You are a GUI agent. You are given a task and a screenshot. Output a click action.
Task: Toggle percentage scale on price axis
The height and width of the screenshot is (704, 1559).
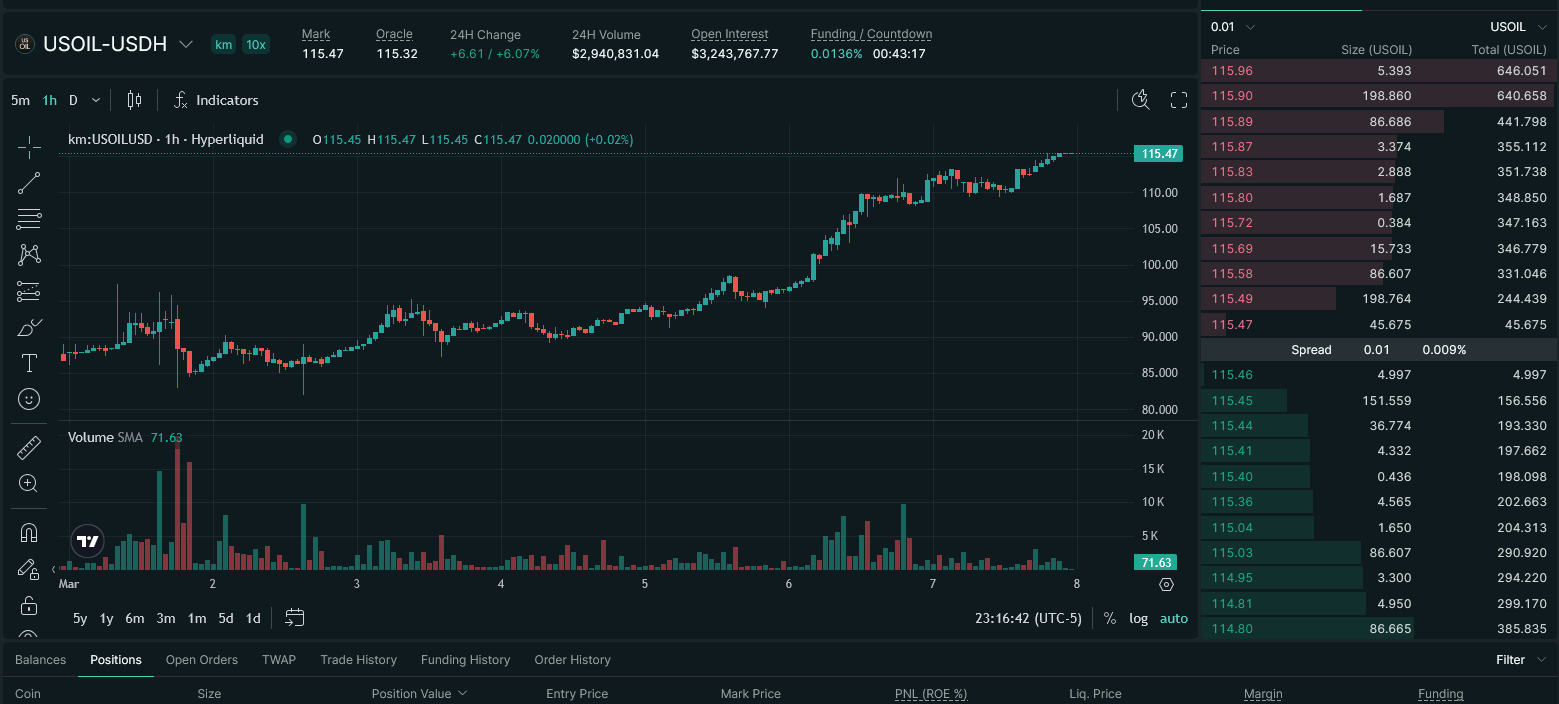[1110, 618]
